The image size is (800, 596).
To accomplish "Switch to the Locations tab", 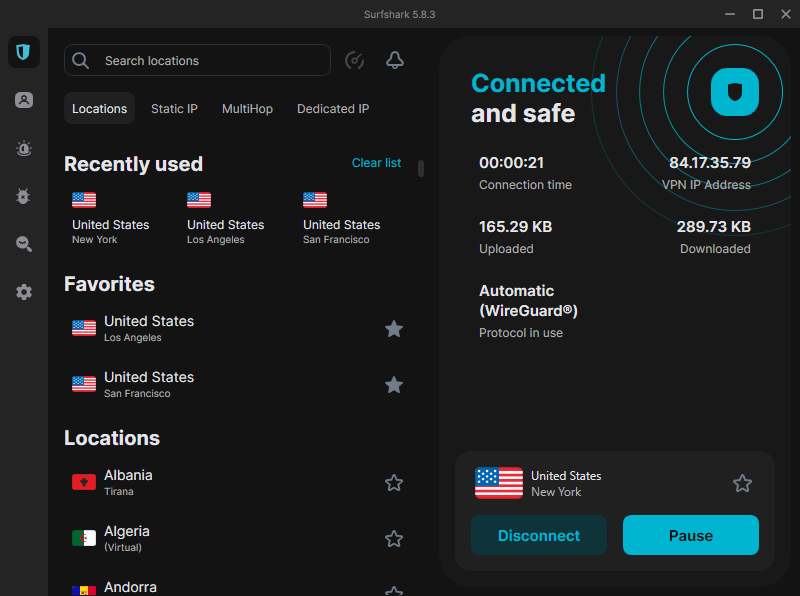I will point(99,108).
